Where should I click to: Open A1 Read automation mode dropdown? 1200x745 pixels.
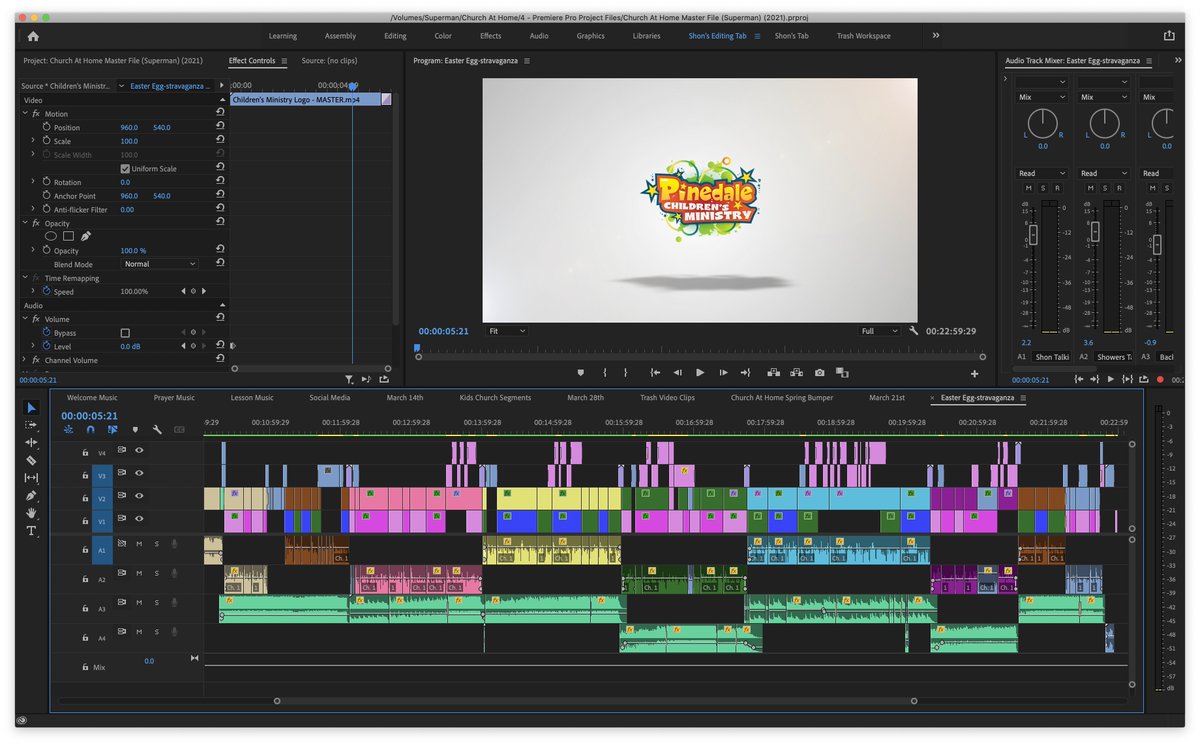point(1042,173)
